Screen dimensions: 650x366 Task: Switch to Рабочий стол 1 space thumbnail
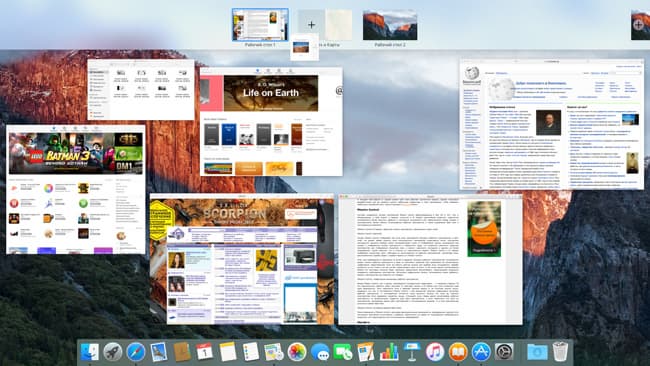[x=260, y=25]
